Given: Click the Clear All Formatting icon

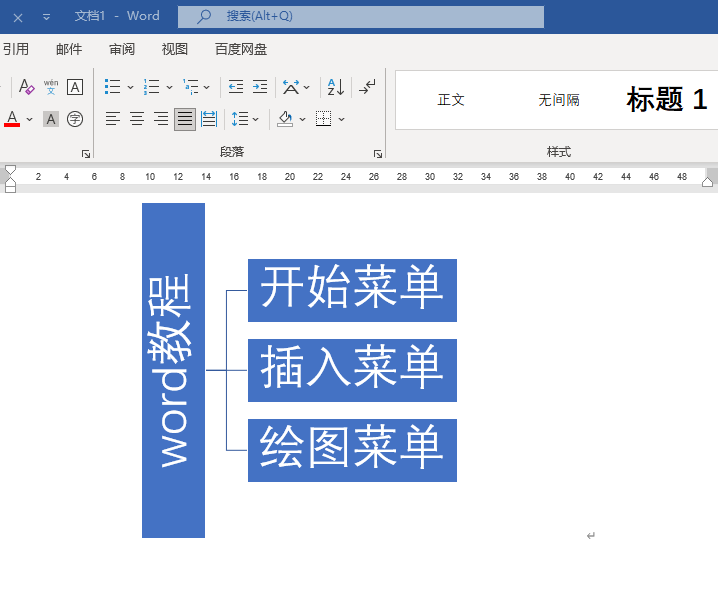Looking at the screenshot, I should tap(26, 87).
